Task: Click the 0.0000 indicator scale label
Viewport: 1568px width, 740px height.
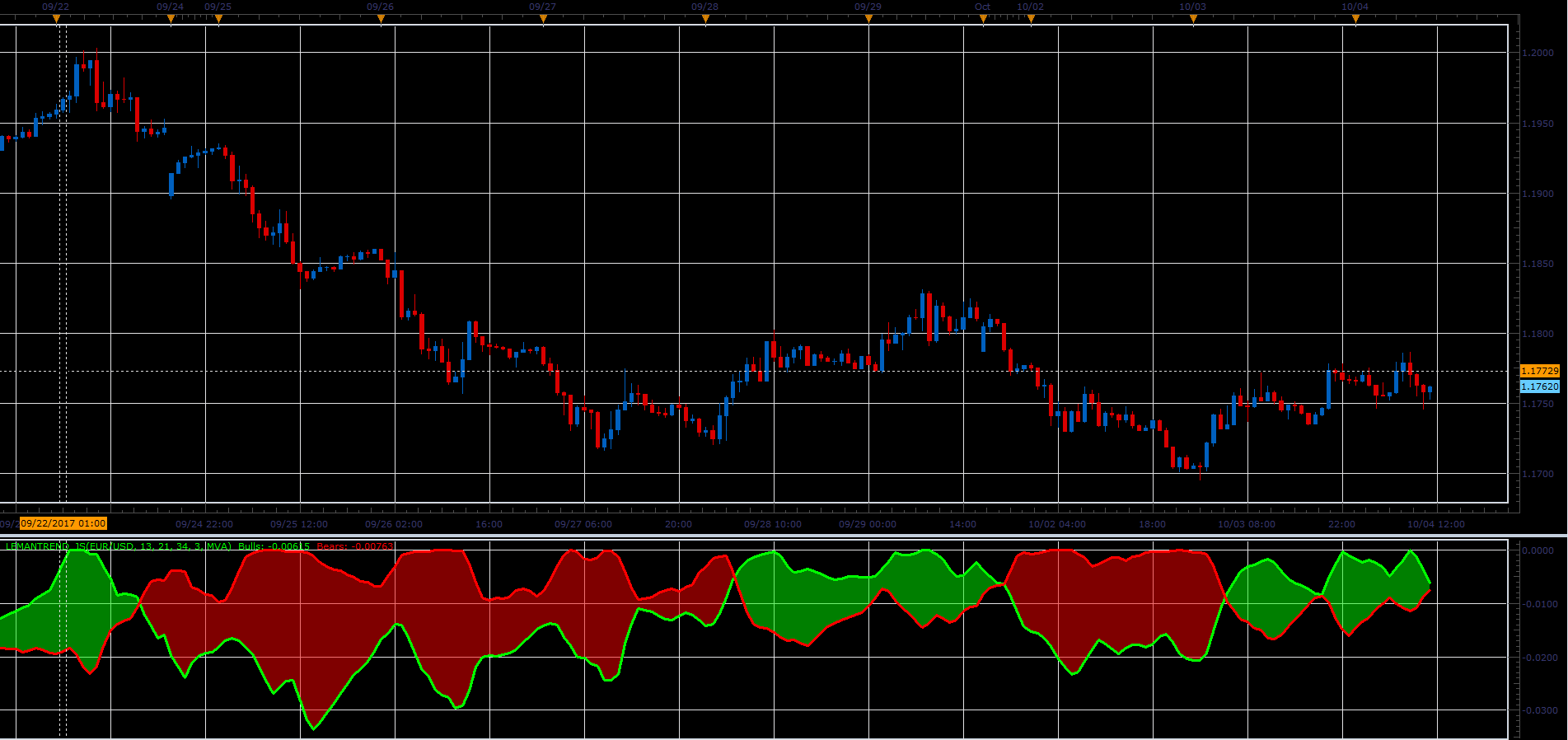Action: coord(1538,550)
